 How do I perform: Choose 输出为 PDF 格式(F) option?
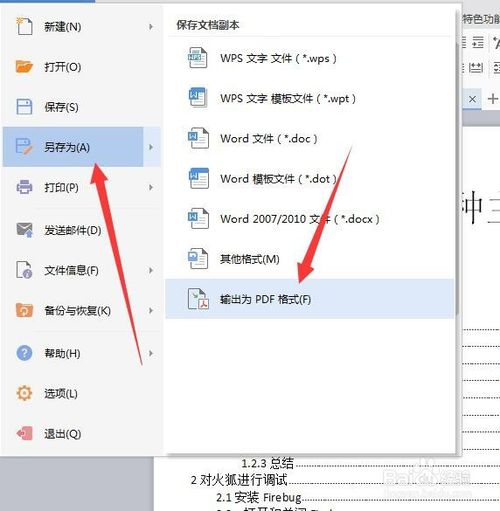[x=310, y=299]
